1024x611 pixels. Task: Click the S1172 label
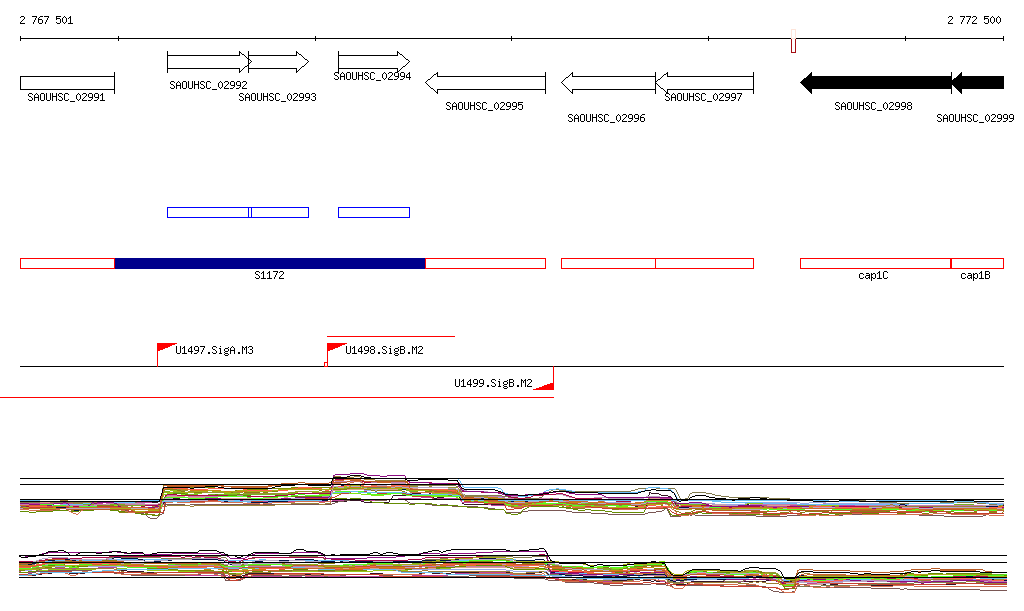[269, 275]
